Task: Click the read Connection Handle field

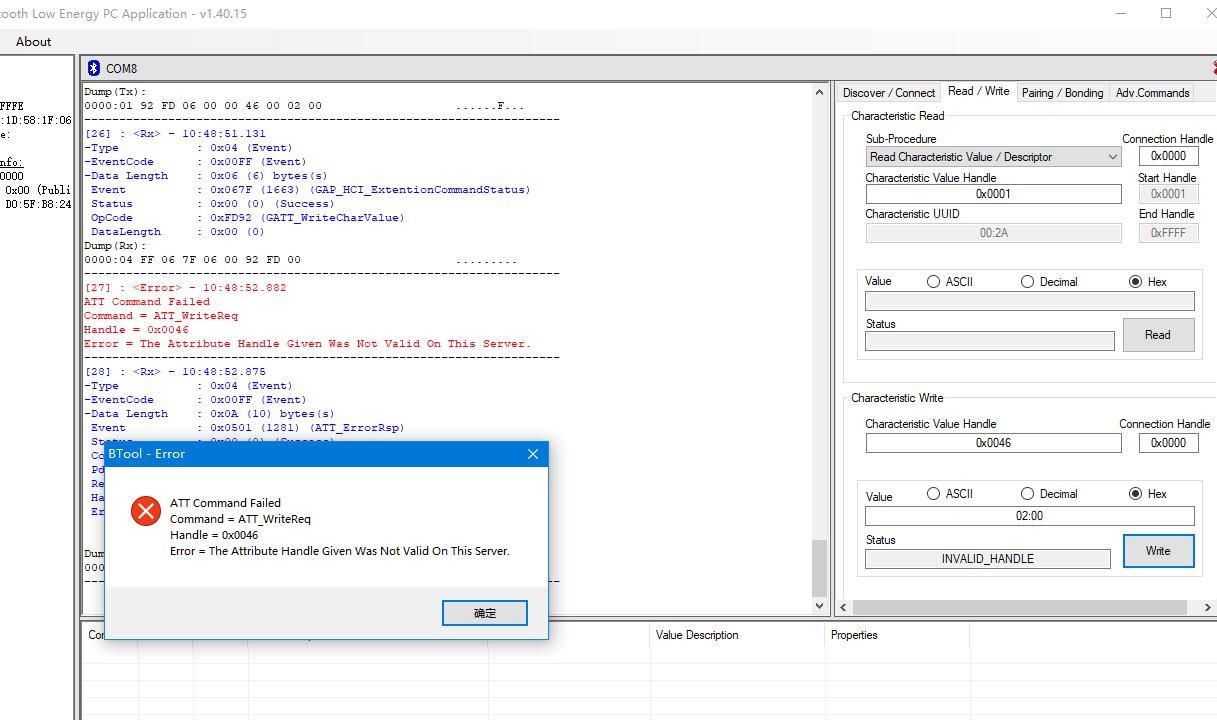Action: coord(1168,156)
